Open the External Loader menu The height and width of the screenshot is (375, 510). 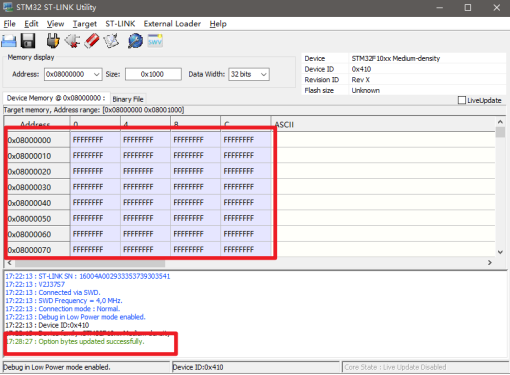click(172, 24)
